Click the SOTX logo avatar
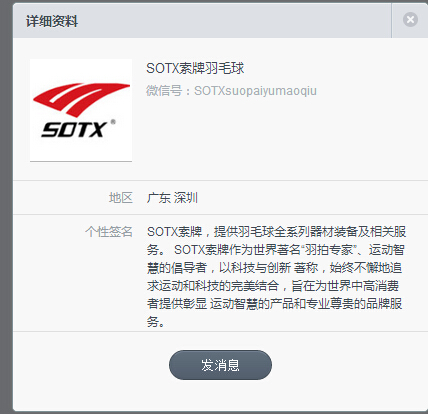 tap(81, 110)
